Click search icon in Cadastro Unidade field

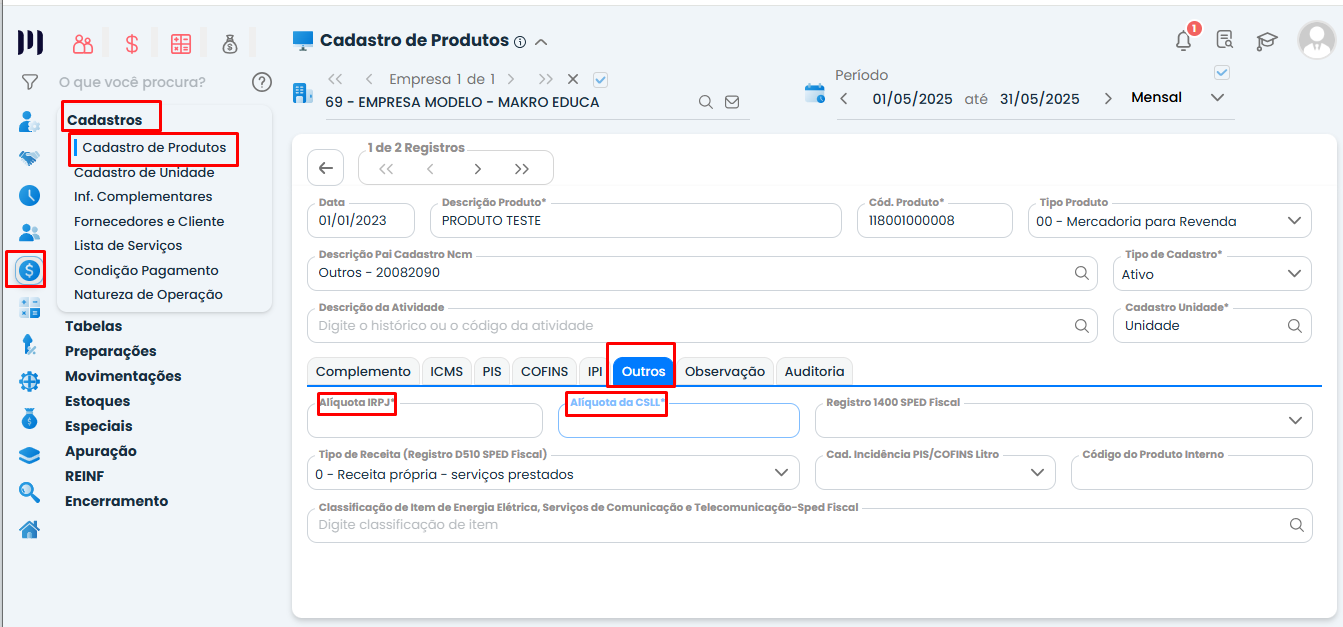pyautogui.click(x=1294, y=325)
